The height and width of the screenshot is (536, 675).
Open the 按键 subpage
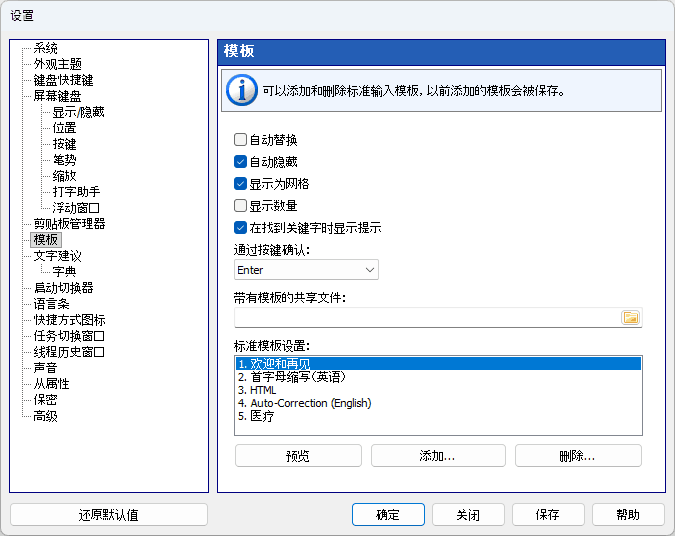coord(64,144)
